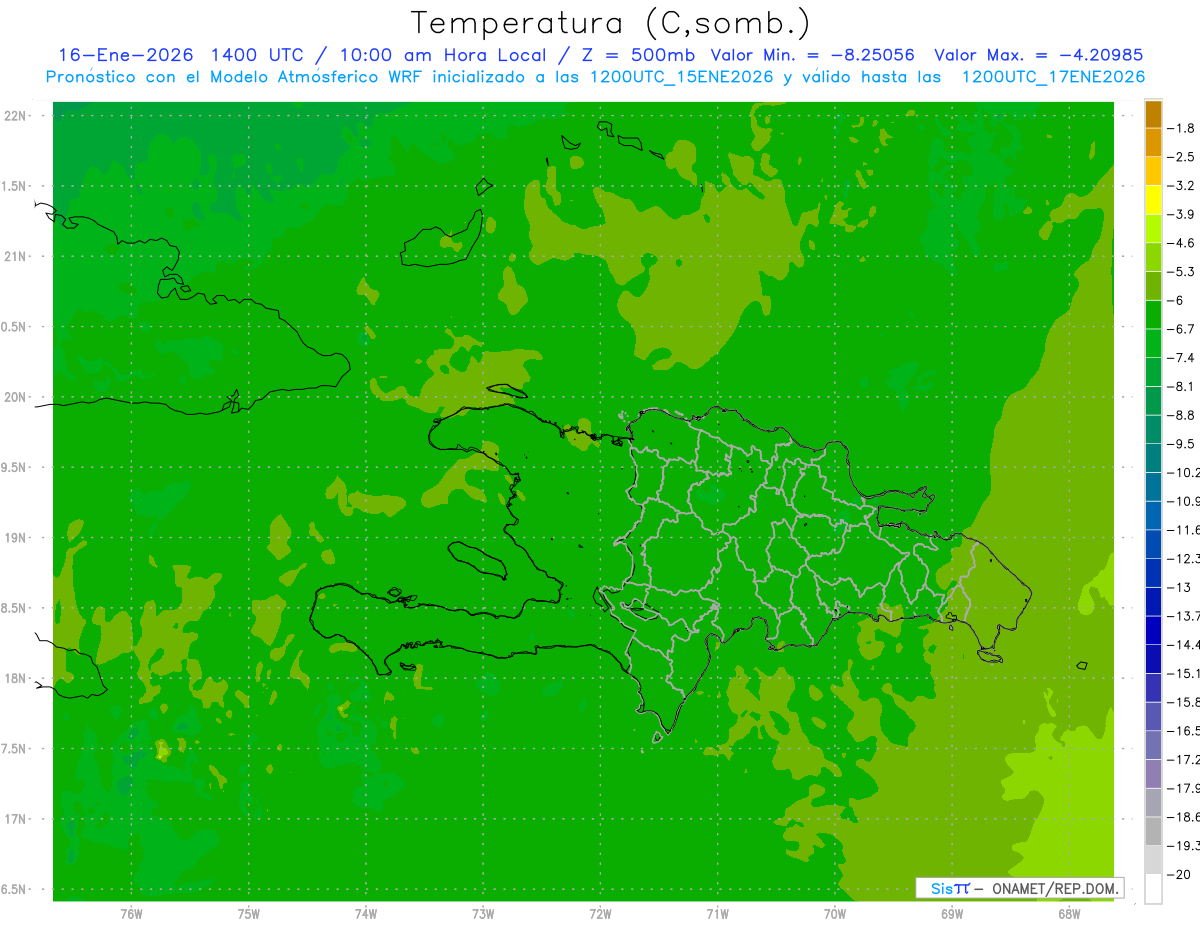This screenshot has width=1200, height=927.
Task: Click the '69W' longitude axis label
Action: click(x=951, y=914)
